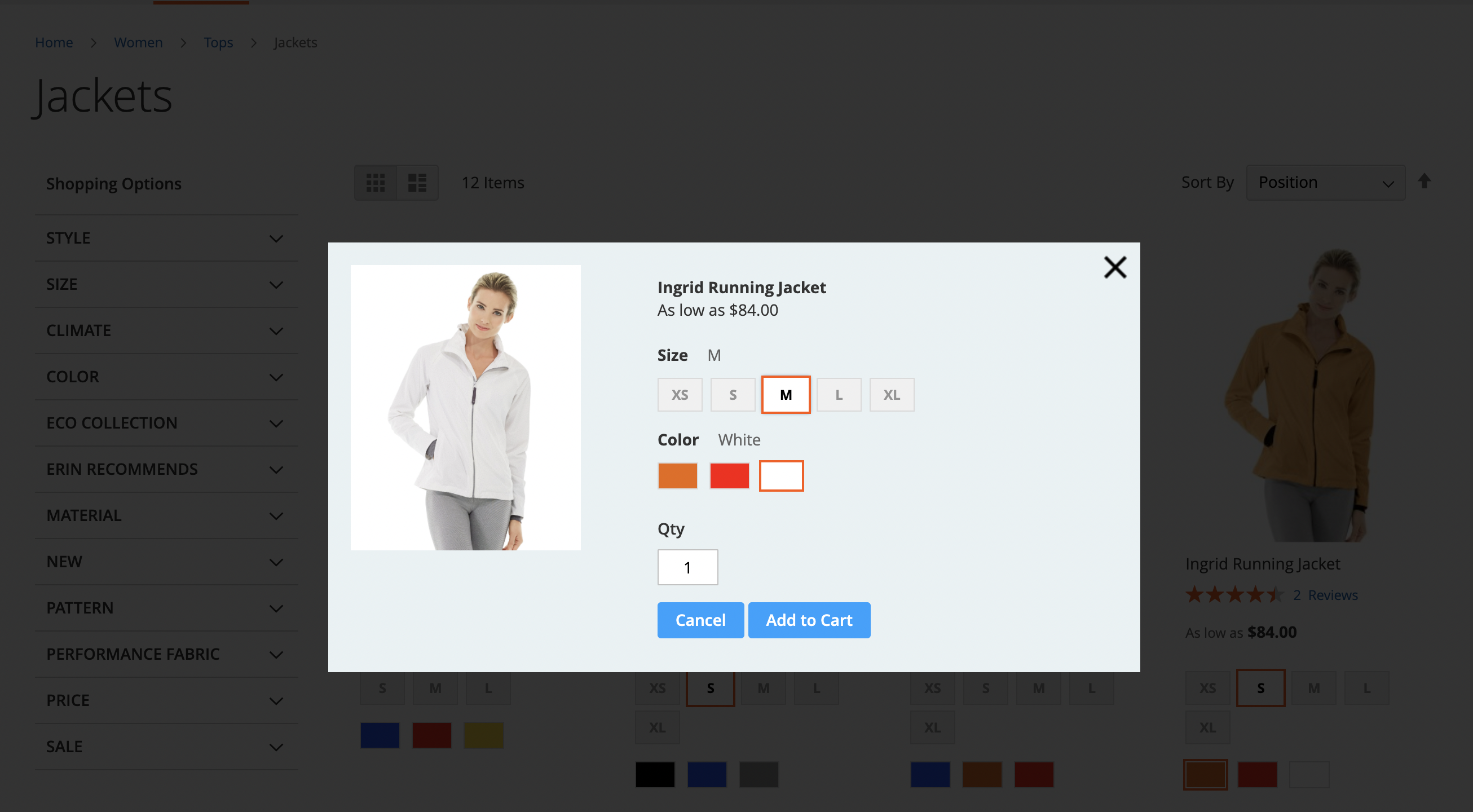Click the Women breadcrumb link

[x=138, y=41]
